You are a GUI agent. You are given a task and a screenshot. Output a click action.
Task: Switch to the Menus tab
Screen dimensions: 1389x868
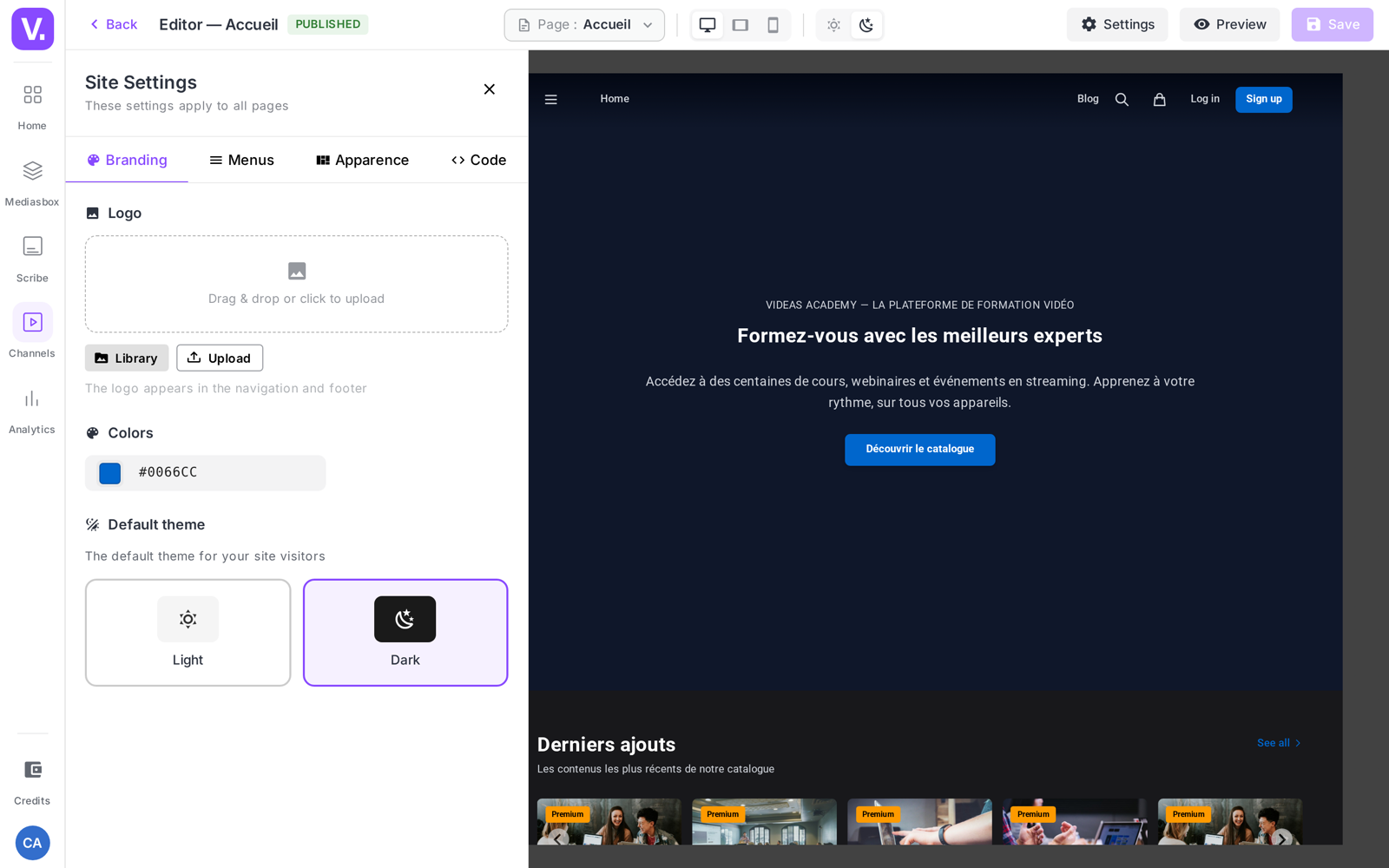(x=242, y=161)
